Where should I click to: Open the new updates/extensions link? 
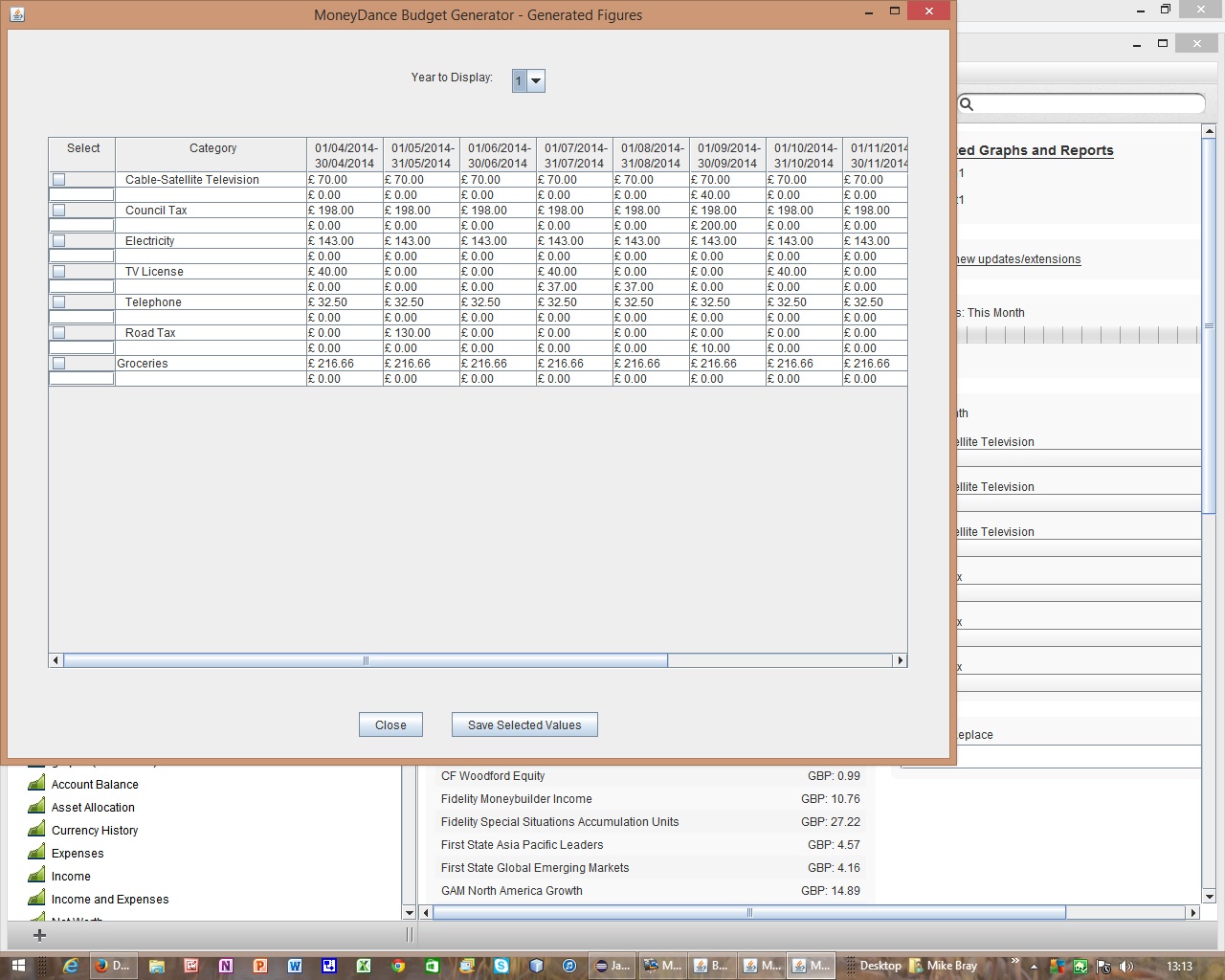(1018, 259)
